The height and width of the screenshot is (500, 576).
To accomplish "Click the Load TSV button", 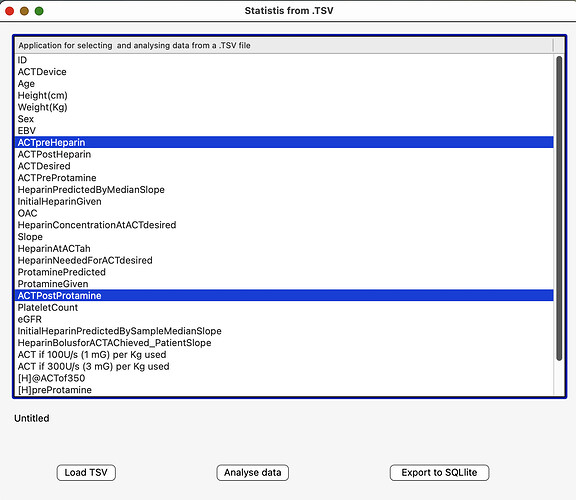I will click(x=86, y=472).
